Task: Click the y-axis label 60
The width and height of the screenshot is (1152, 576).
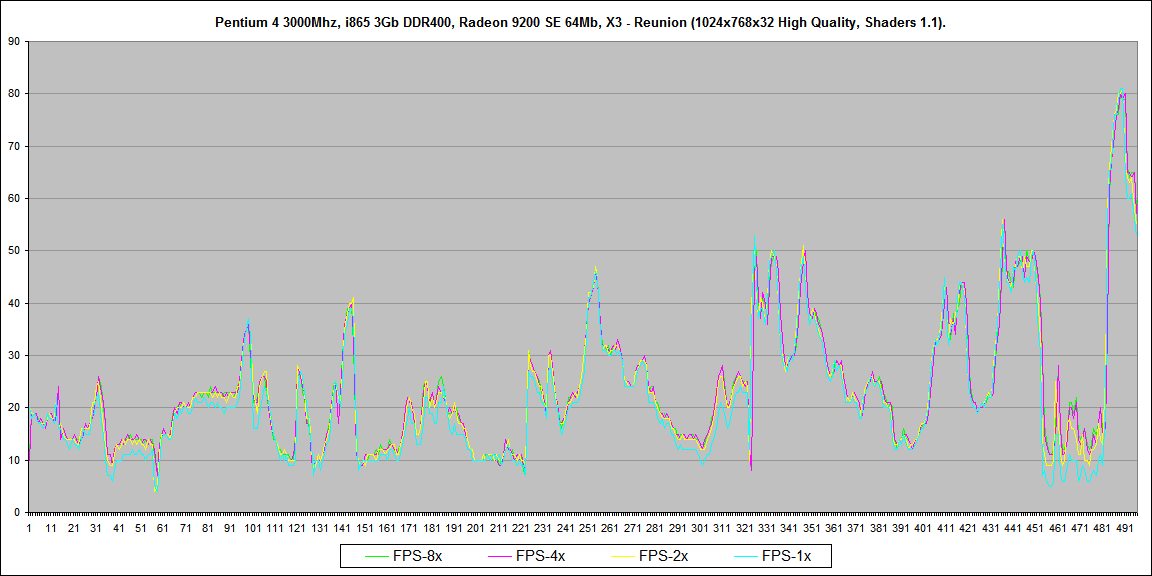Action: tap(13, 198)
